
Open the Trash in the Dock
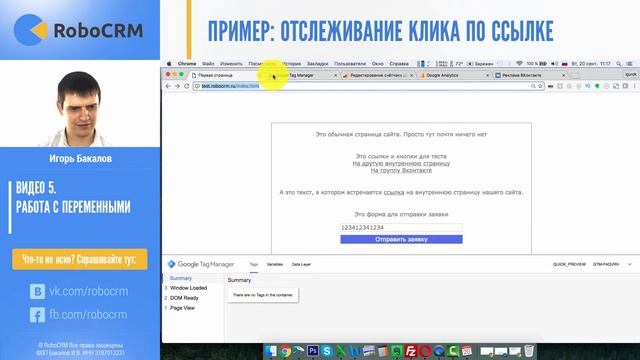(x=529, y=351)
